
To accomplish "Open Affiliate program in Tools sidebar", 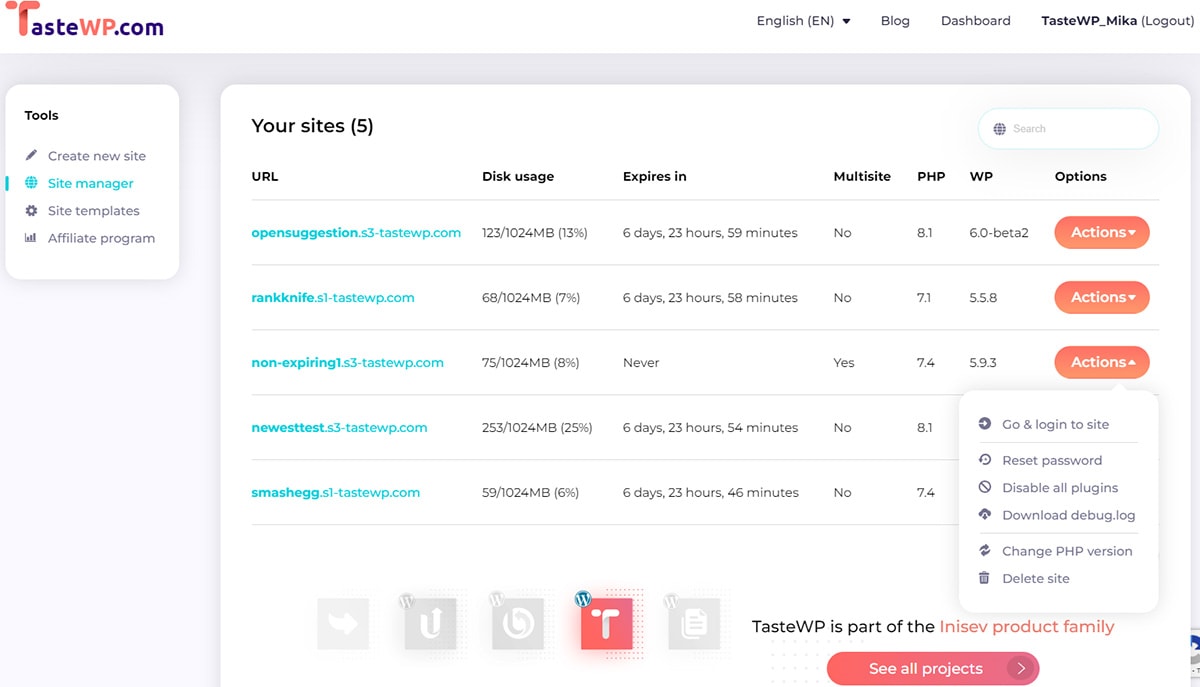I will pos(101,238).
